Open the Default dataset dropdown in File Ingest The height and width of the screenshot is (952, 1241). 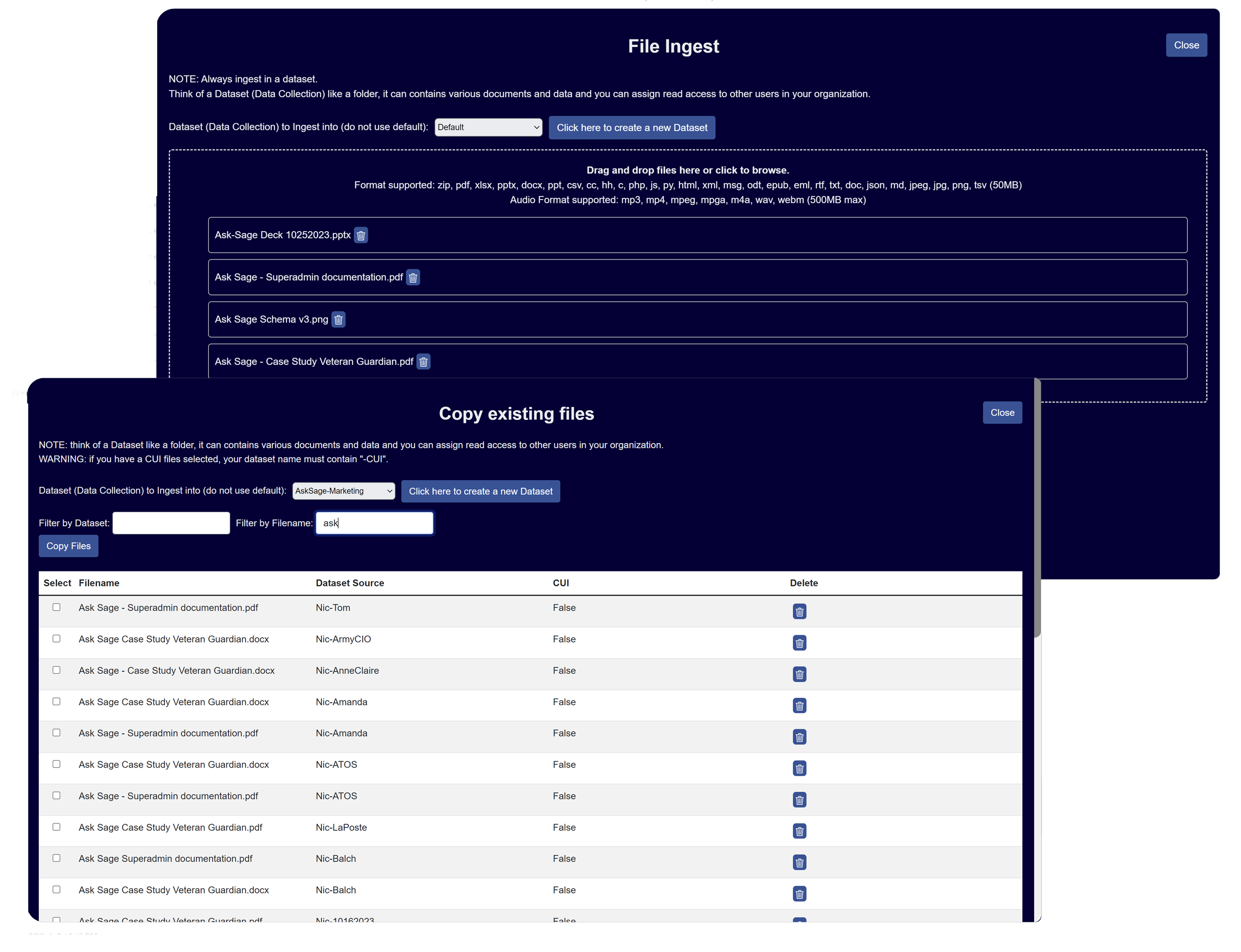[488, 127]
